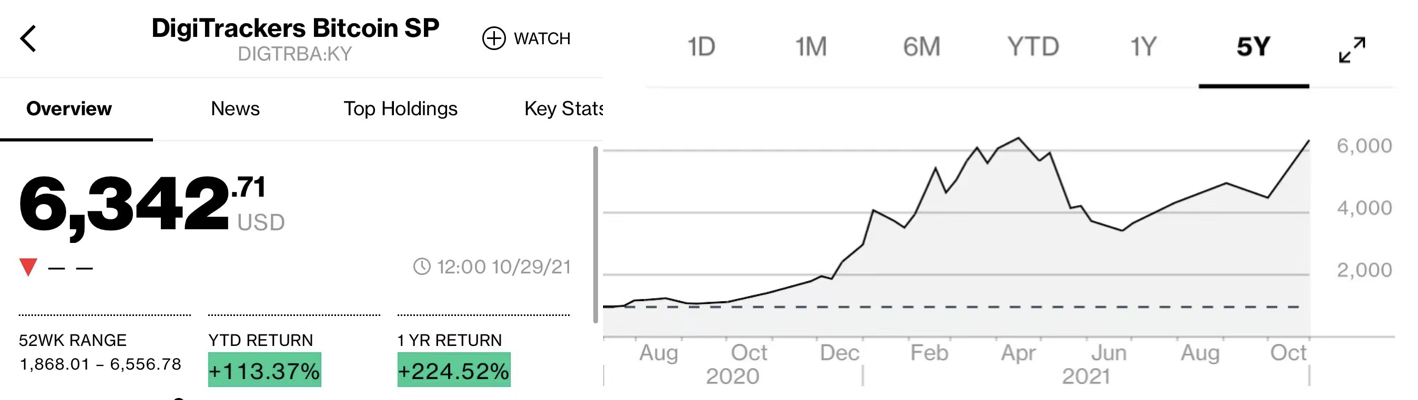Viewport: 1418px width, 400px height.
Task: Choose the 6M chart range
Action: click(x=921, y=47)
